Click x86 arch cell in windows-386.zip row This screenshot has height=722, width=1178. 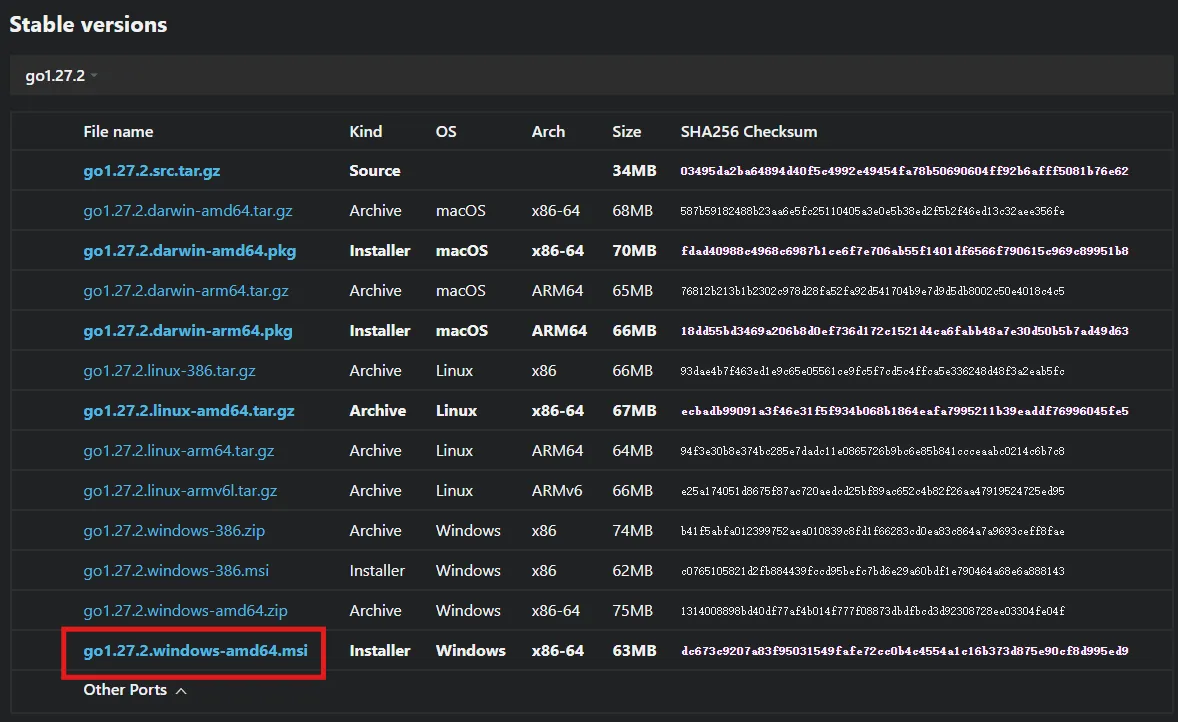point(544,530)
